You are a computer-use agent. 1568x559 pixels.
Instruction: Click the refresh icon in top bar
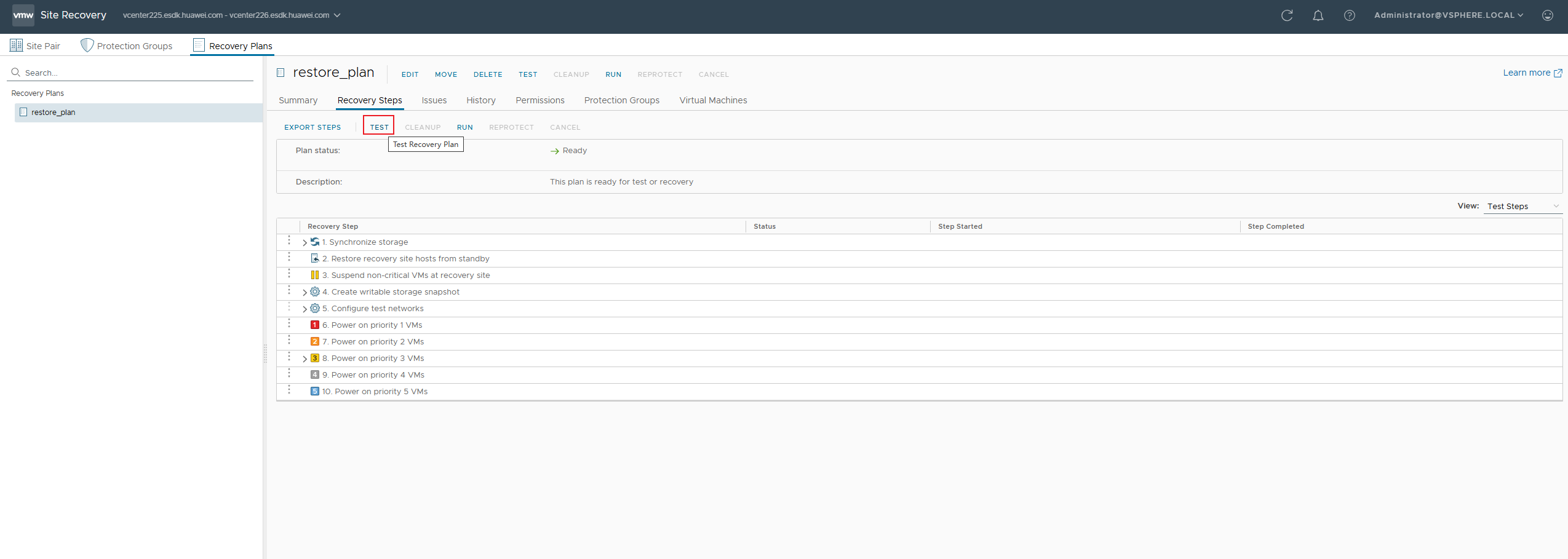click(x=1286, y=15)
